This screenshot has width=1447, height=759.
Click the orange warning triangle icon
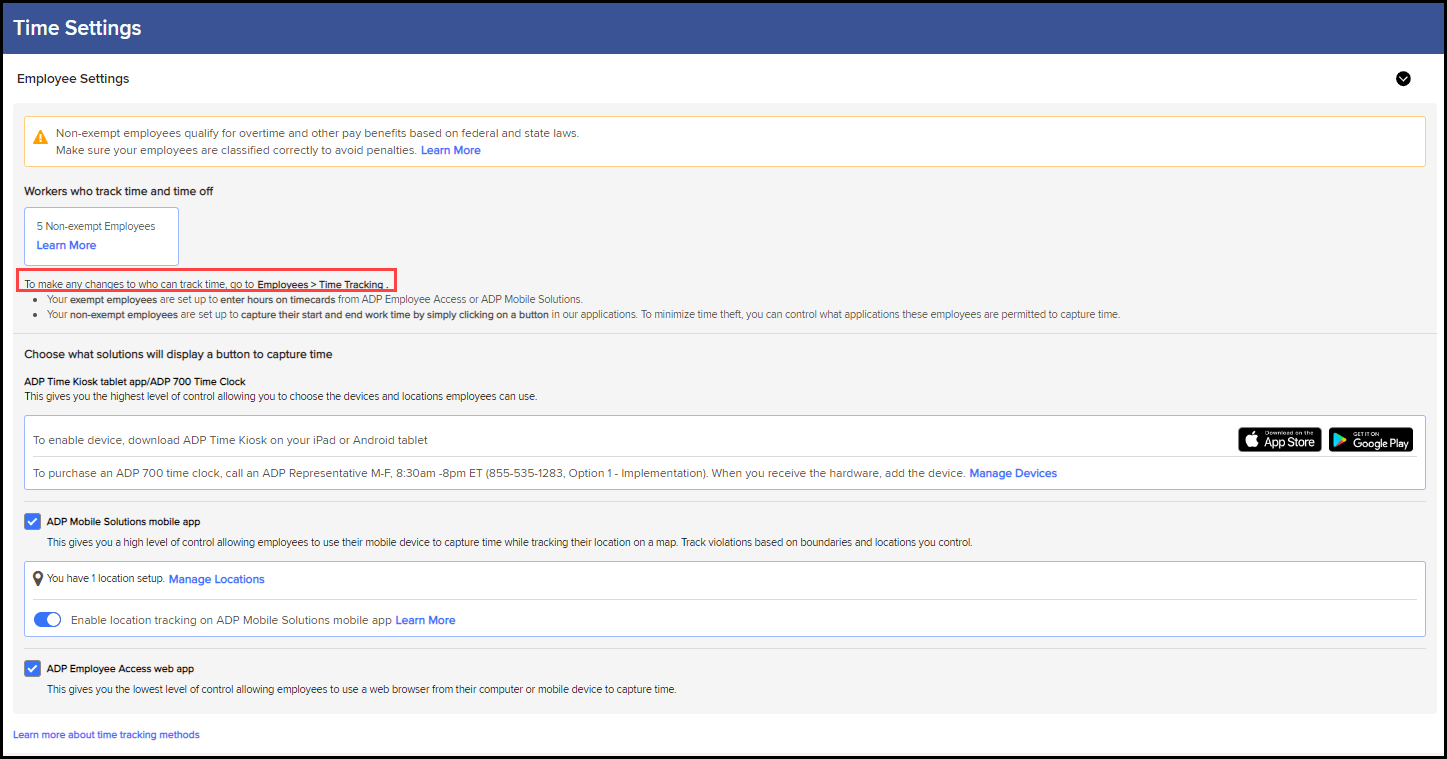(40, 137)
